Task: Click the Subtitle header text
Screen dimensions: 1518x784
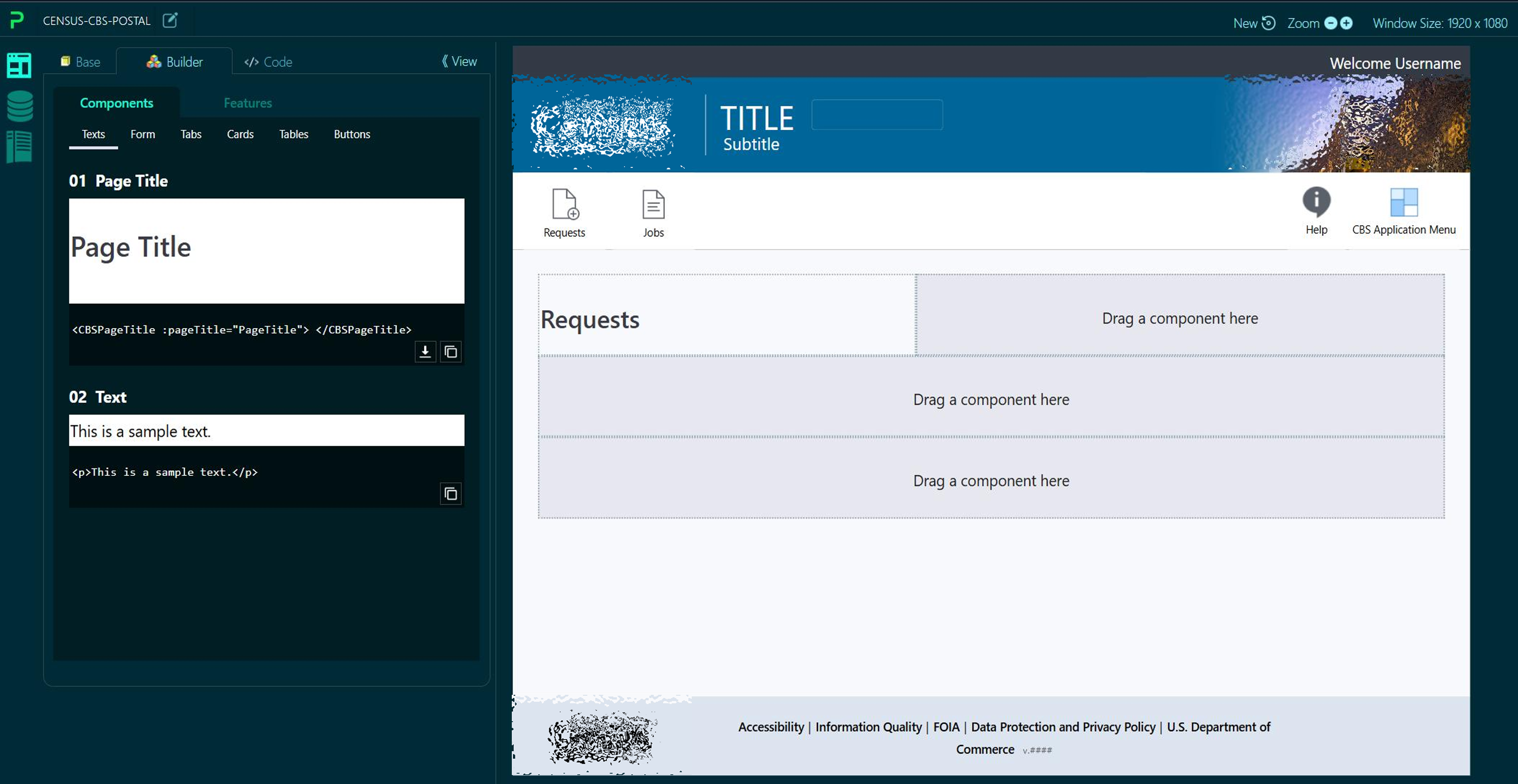Action: point(751,145)
